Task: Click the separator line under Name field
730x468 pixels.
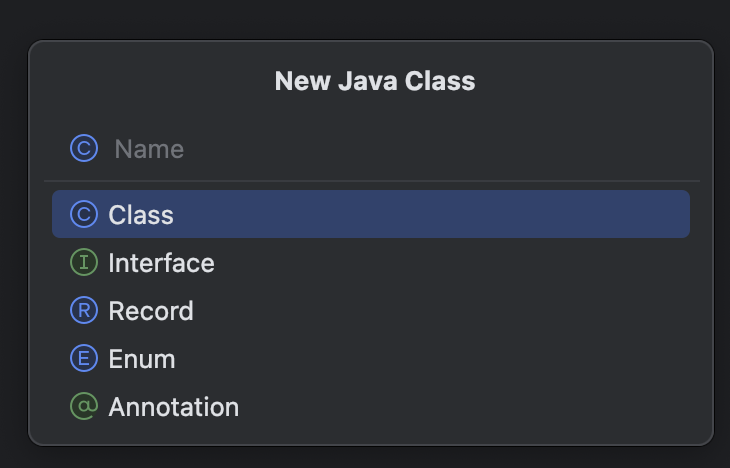Action: [370, 181]
